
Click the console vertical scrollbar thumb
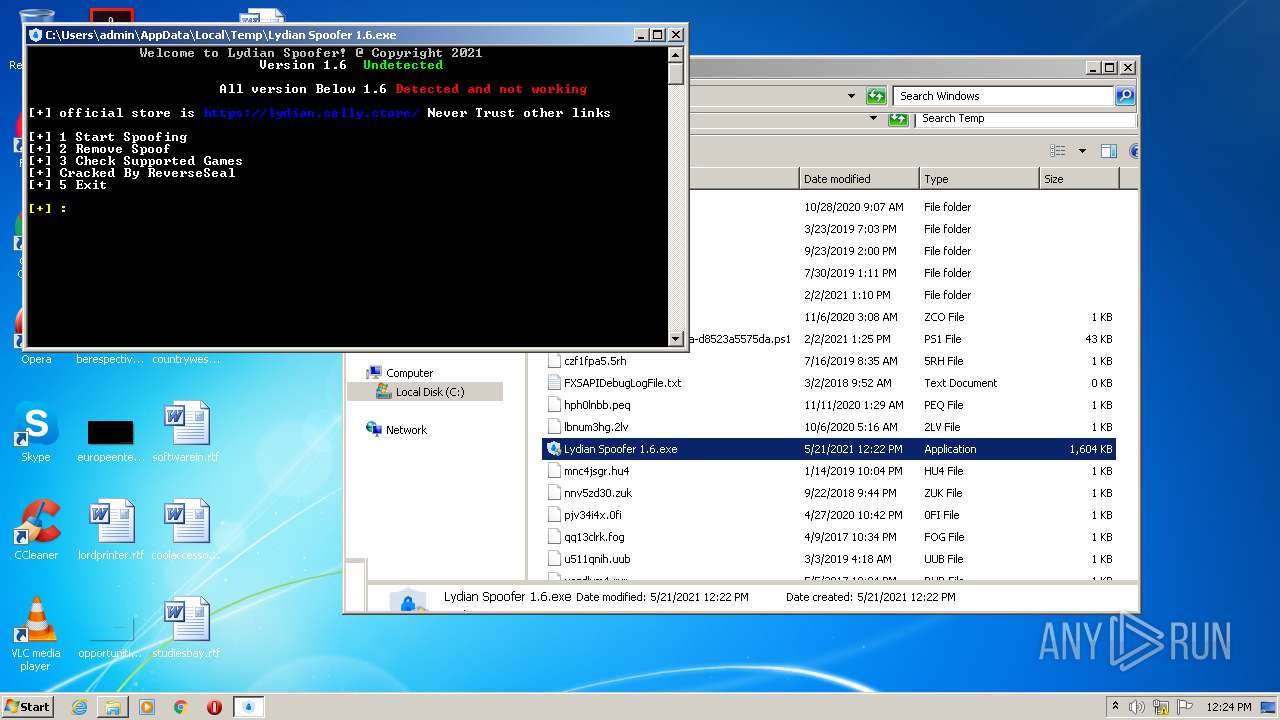click(x=676, y=74)
